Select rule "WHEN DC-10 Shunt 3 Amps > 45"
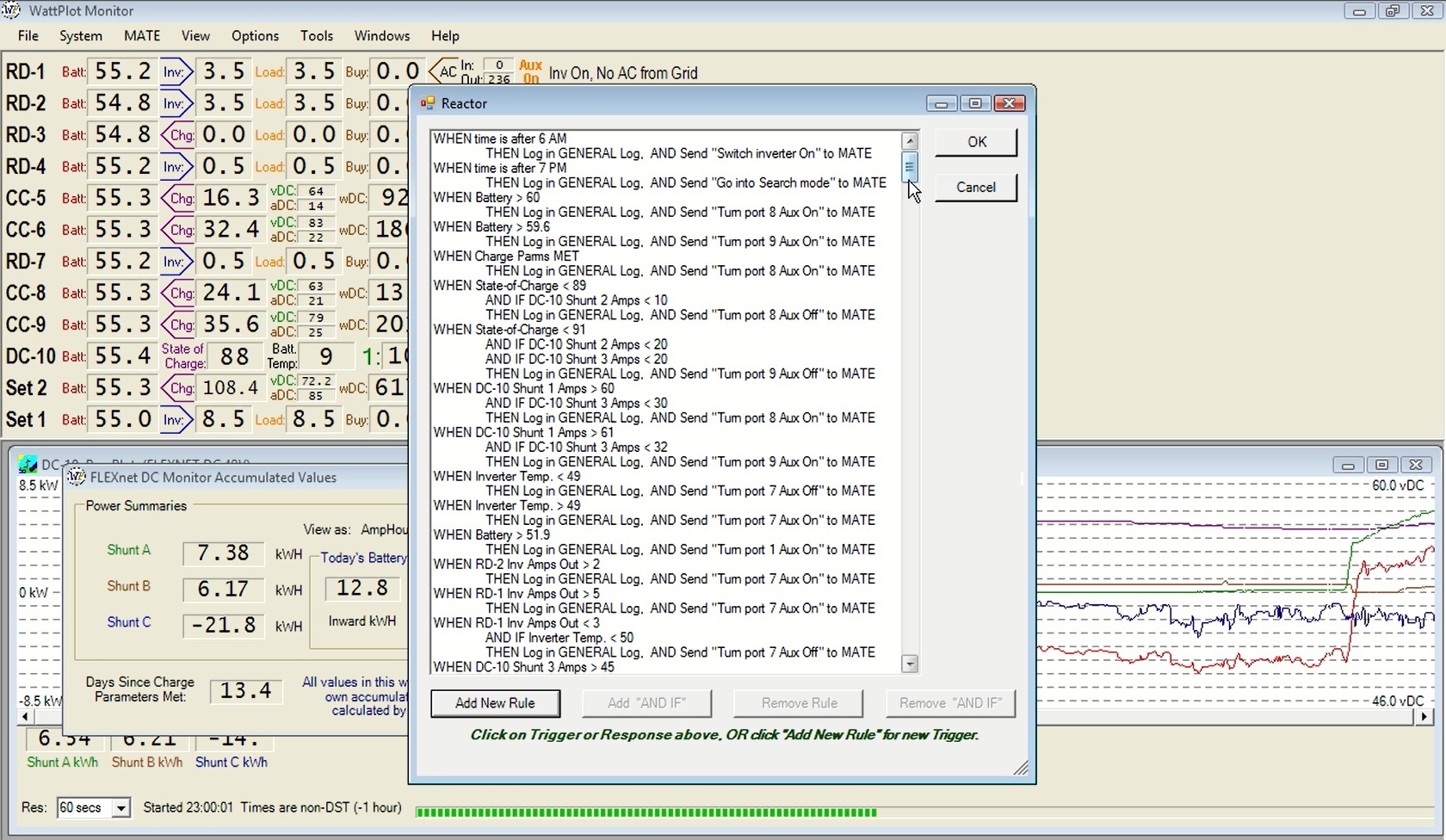Image resolution: width=1446 pixels, height=840 pixels. pyautogui.click(x=523, y=666)
